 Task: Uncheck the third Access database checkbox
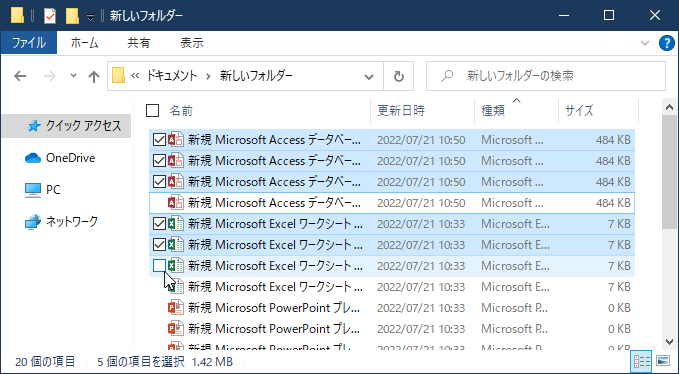tap(159, 181)
